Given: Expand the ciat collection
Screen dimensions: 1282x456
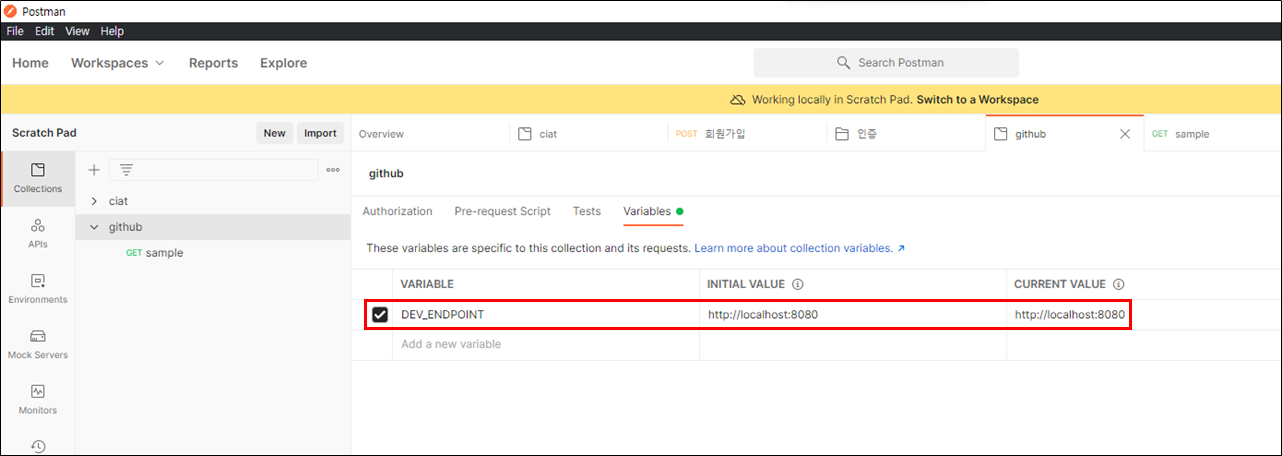Looking at the screenshot, I should click(x=94, y=201).
